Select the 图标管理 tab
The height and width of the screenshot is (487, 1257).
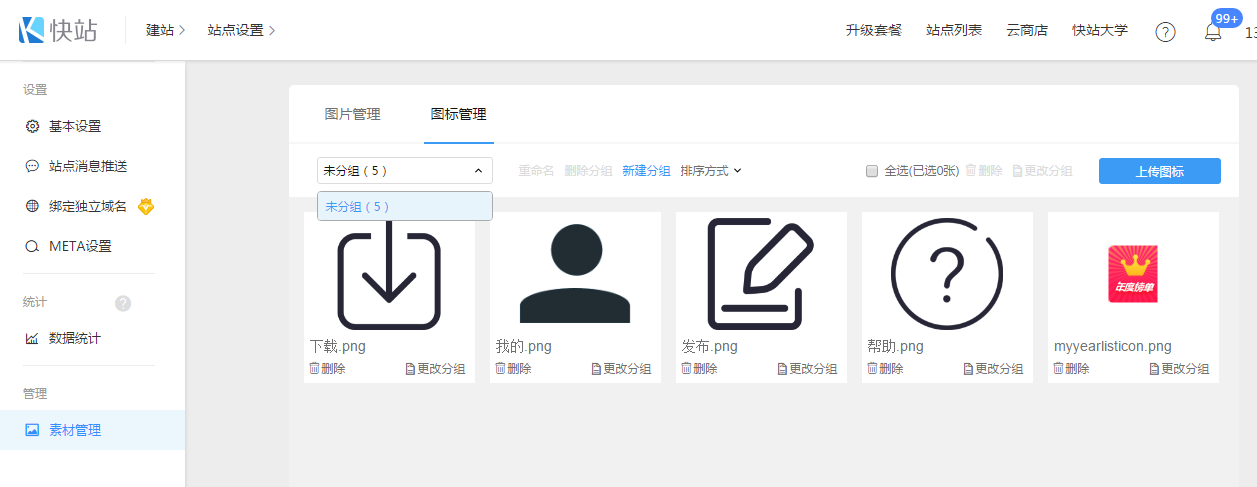(458, 114)
